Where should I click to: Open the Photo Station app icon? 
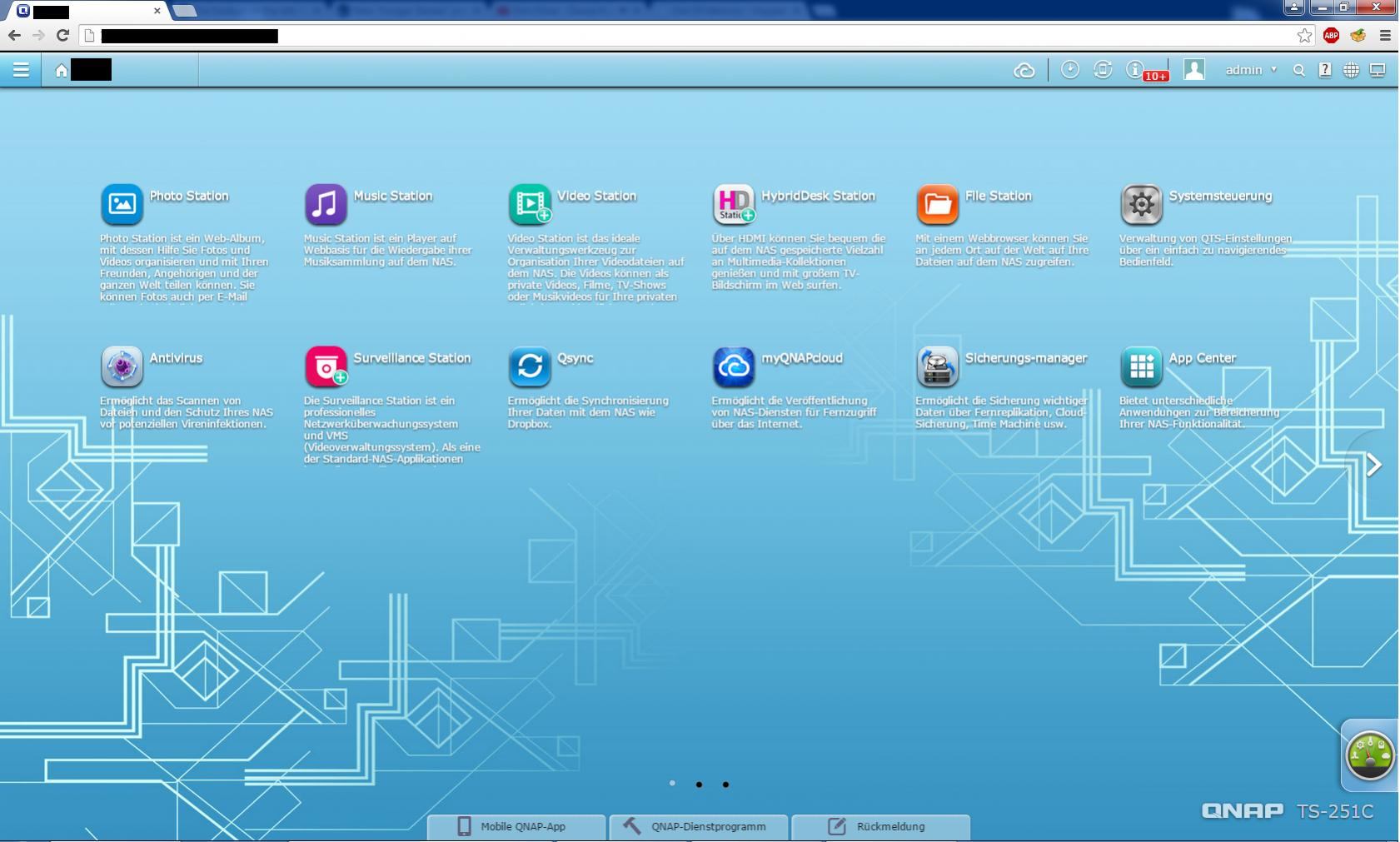pos(122,205)
